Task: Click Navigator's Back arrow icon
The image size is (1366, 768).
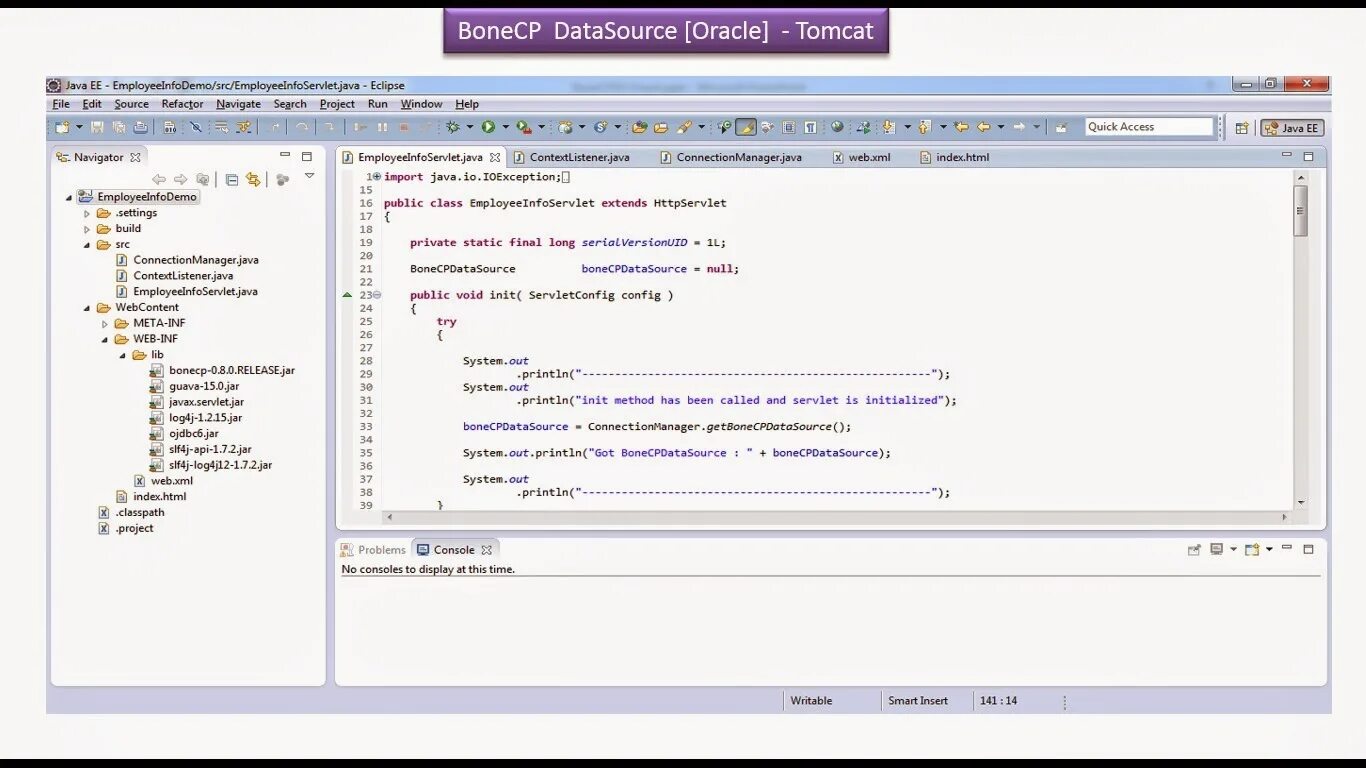Action: [159, 180]
